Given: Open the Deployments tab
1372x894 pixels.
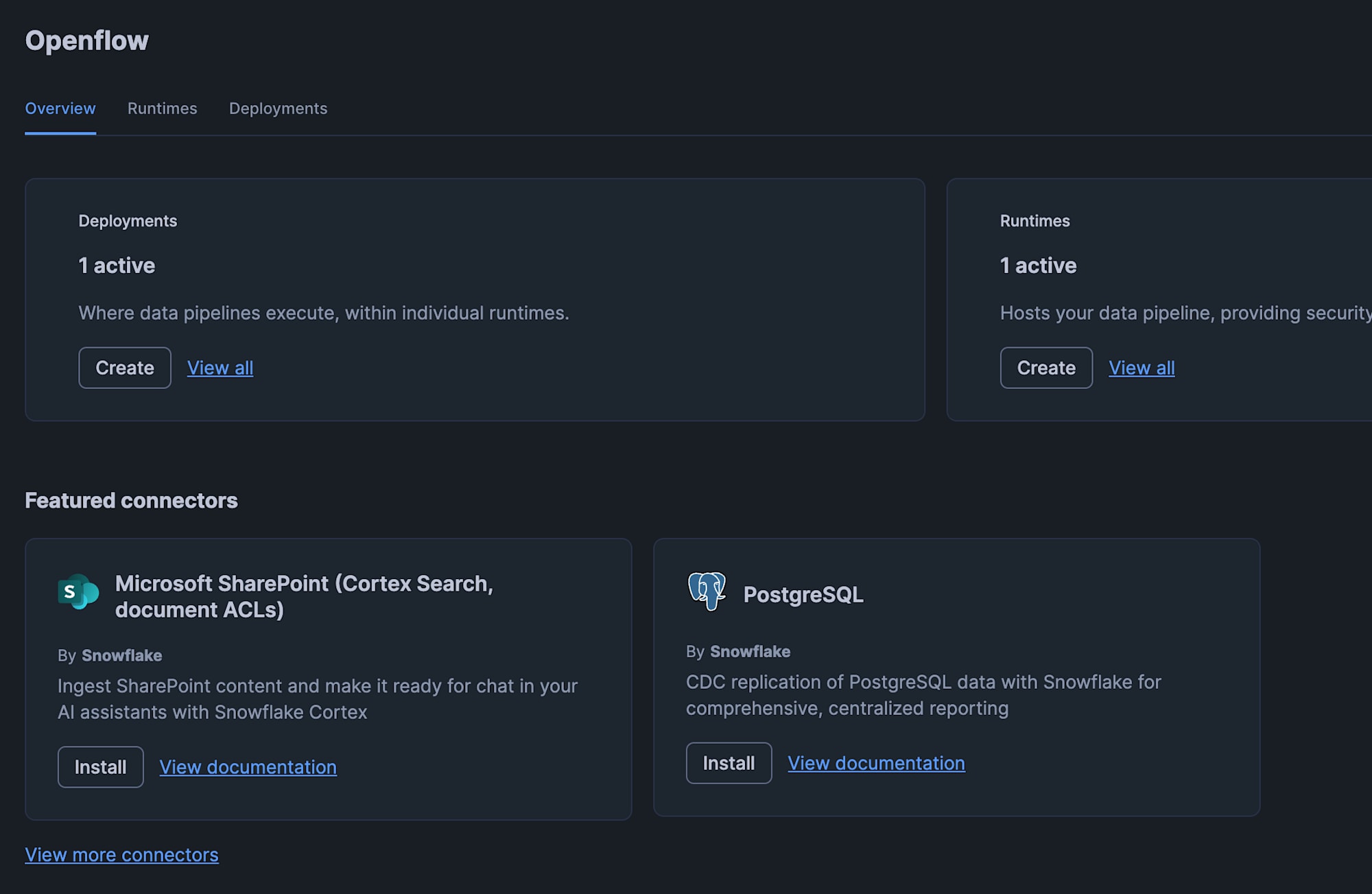Looking at the screenshot, I should pos(278,108).
